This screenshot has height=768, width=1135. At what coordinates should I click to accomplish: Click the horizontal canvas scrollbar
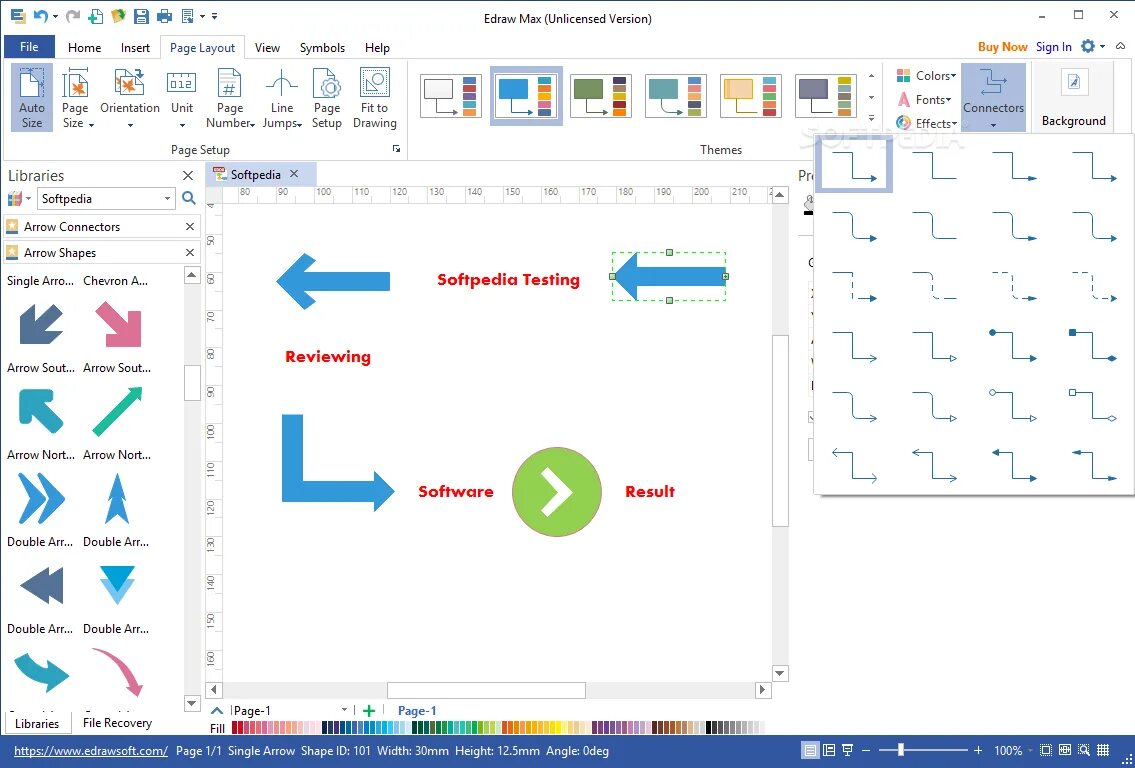click(486, 690)
